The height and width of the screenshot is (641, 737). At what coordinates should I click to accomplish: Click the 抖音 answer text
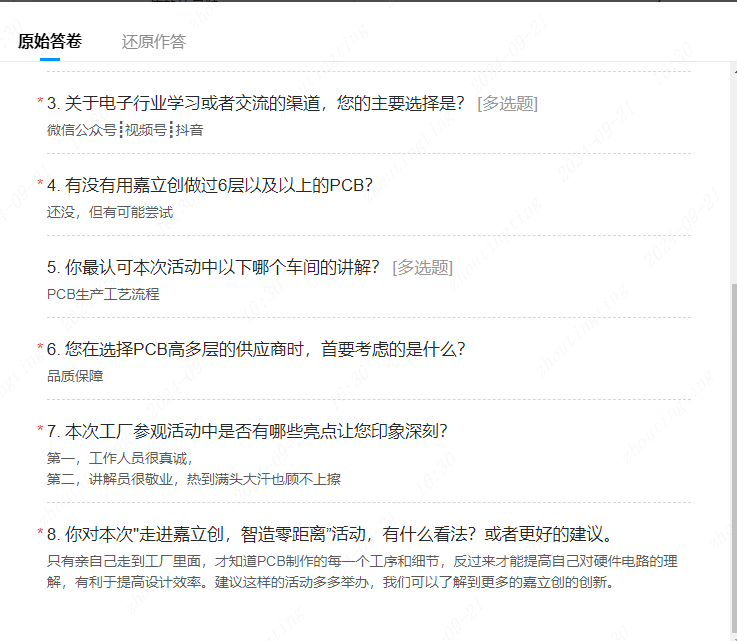click(x=190, y=130)
